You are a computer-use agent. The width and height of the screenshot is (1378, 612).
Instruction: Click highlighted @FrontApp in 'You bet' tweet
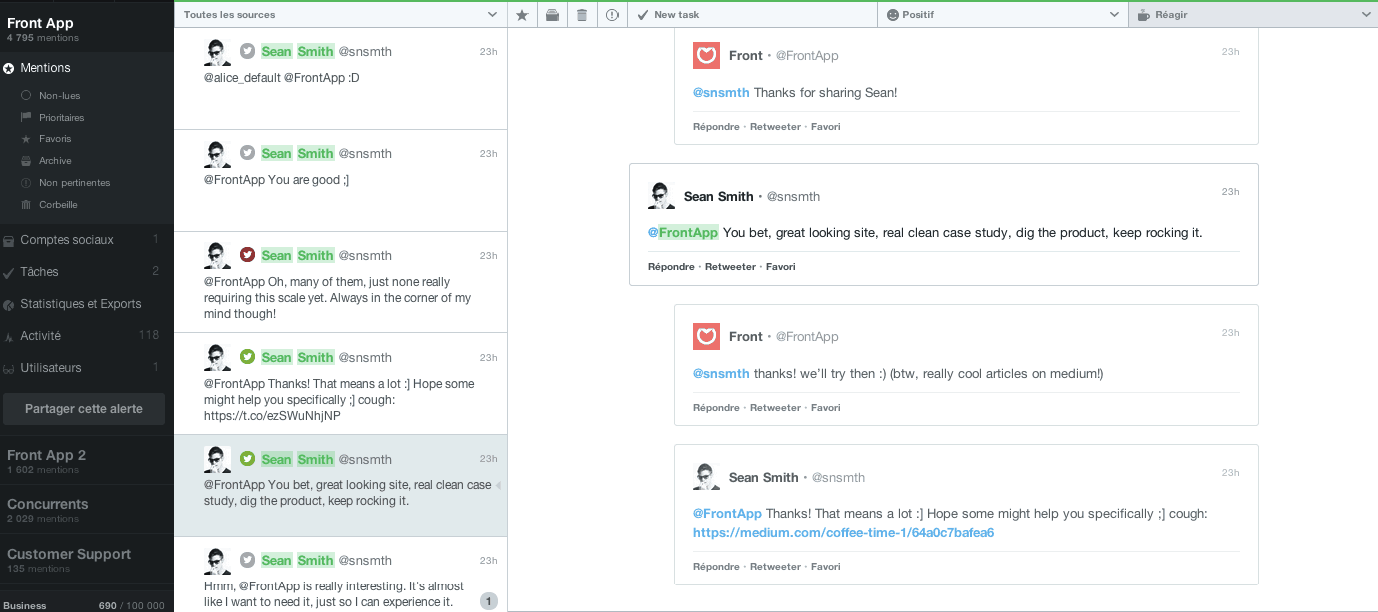click(x=683, y=233)
